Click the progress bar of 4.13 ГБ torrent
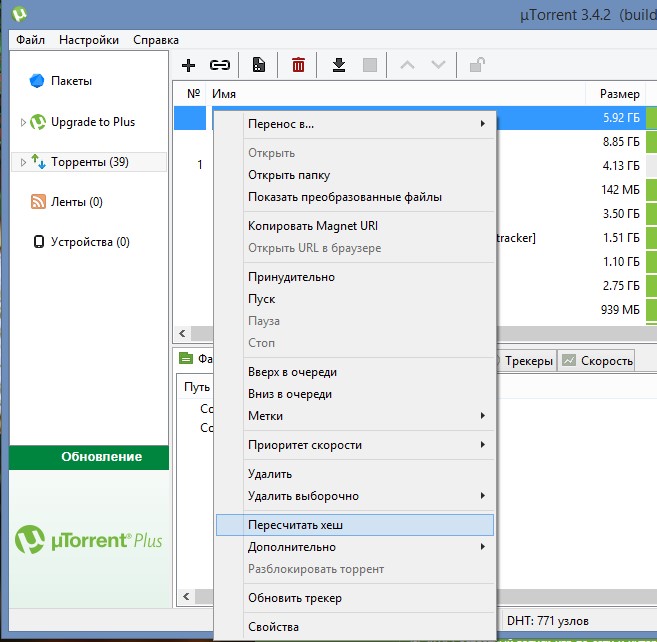657x642 pixels. 652,166
